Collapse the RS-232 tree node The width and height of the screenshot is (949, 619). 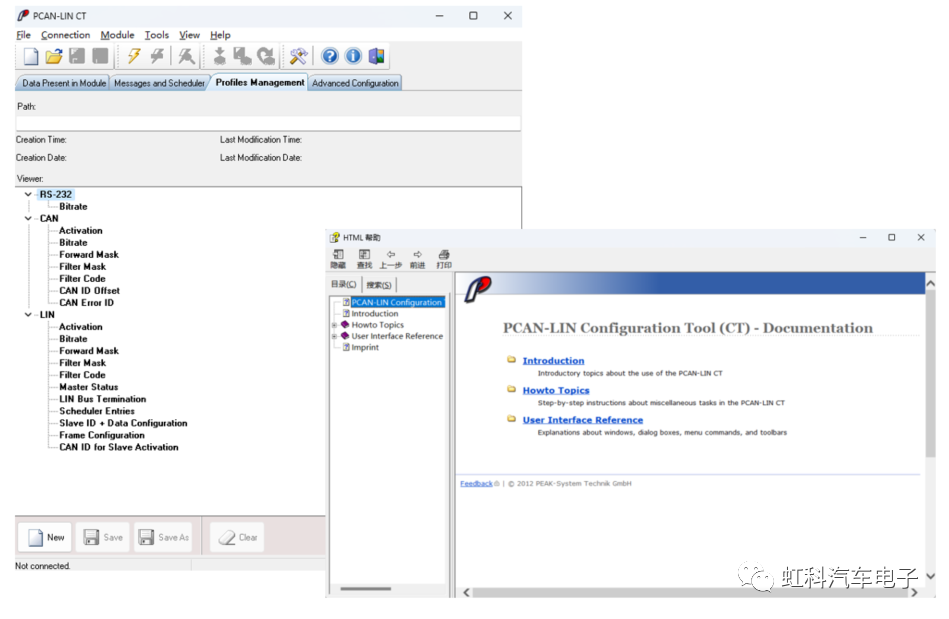click(x=28, y=194)
